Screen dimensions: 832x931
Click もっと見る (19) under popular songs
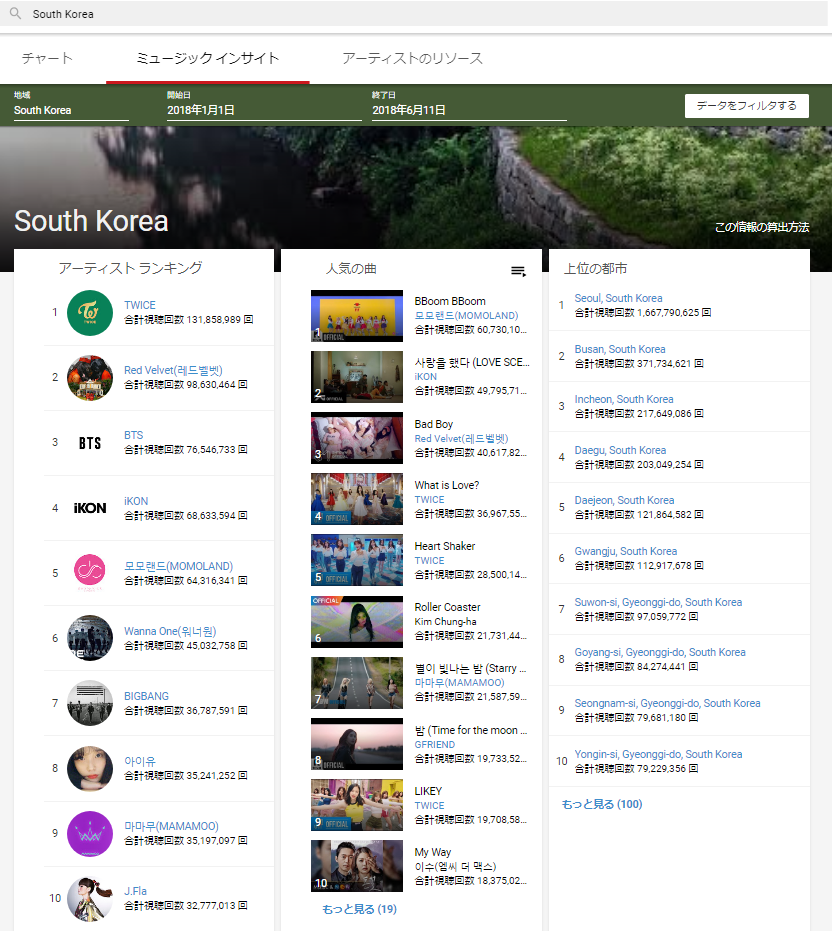point(359,909)
